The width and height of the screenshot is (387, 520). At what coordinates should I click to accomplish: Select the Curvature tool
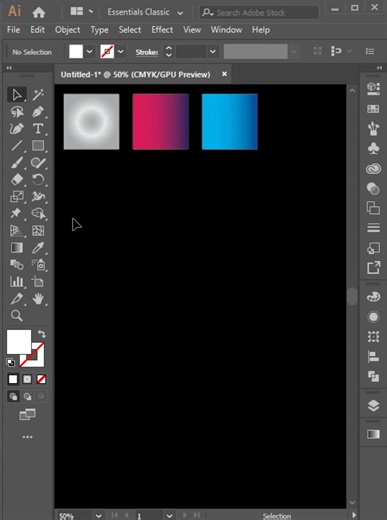17,129
